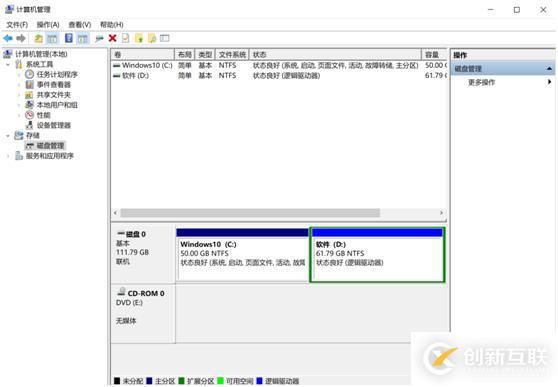Open the File (文件) menu
558x387 pixels.
[x=17, y=25]
